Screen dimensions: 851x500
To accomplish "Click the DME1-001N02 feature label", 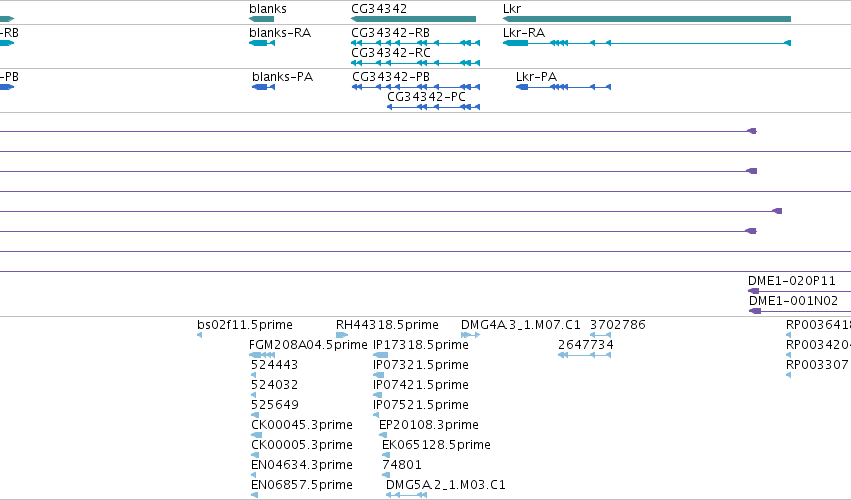I will point(793,301).
